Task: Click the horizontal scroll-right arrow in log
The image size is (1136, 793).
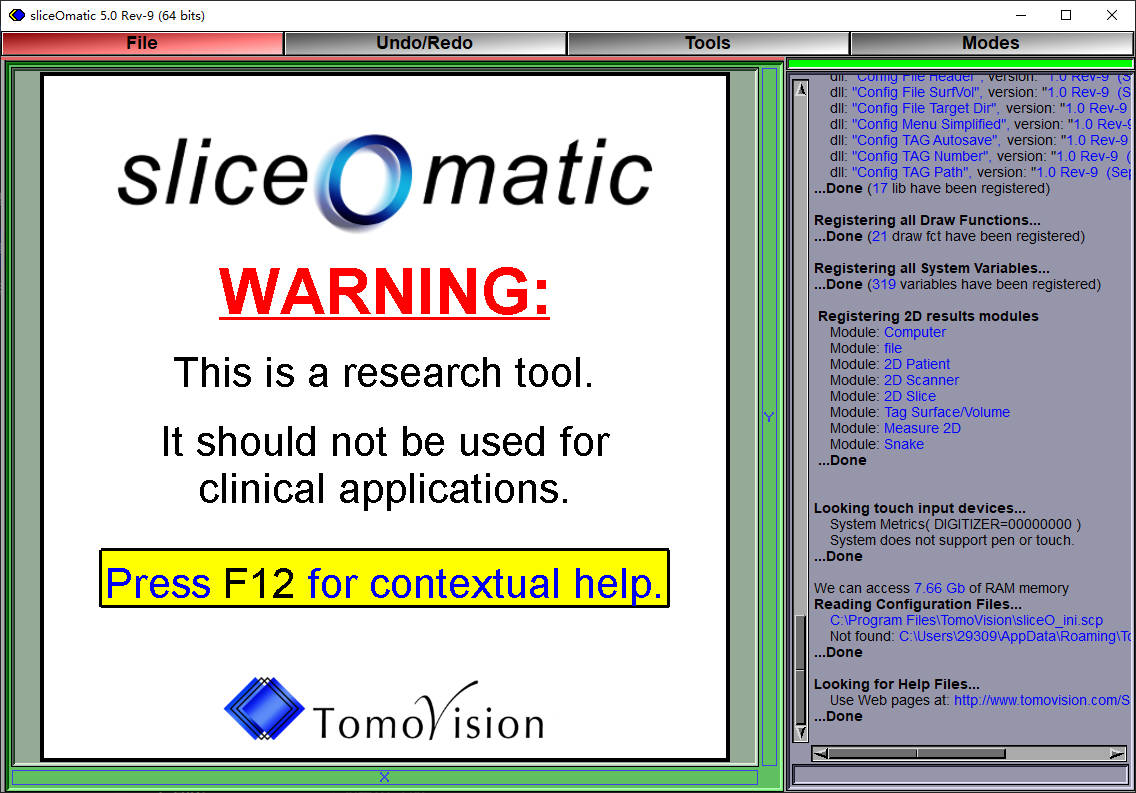Action: tap(1117, 754)
